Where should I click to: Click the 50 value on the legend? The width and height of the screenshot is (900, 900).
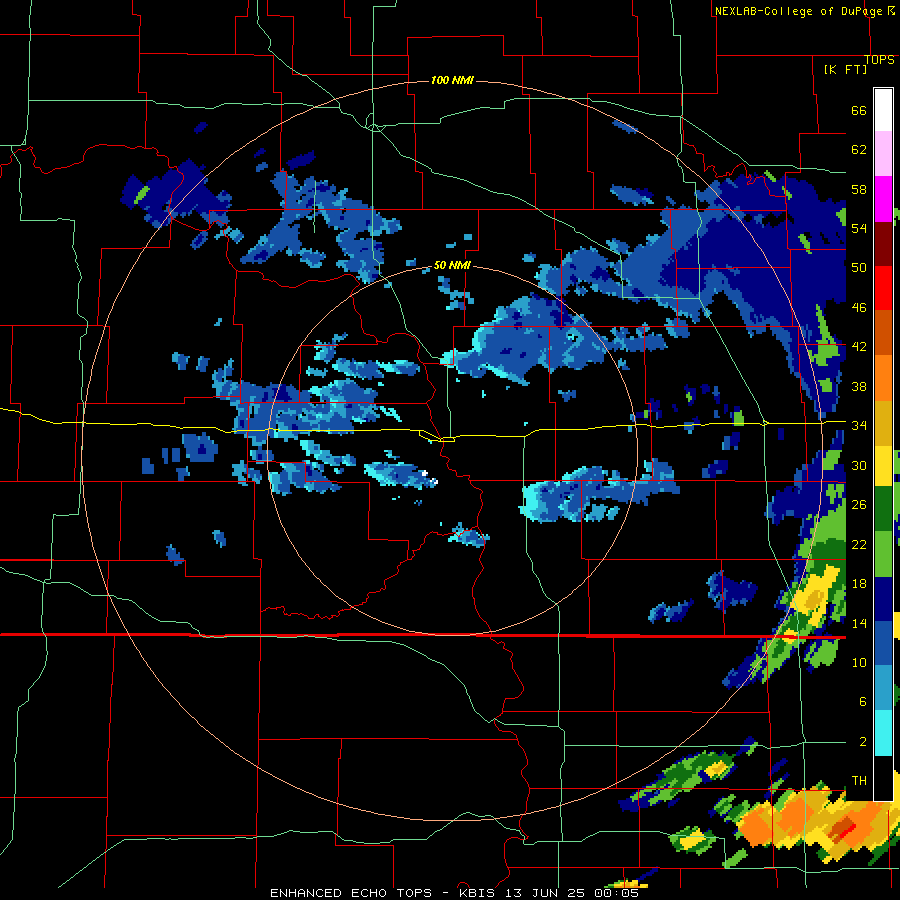859,267
